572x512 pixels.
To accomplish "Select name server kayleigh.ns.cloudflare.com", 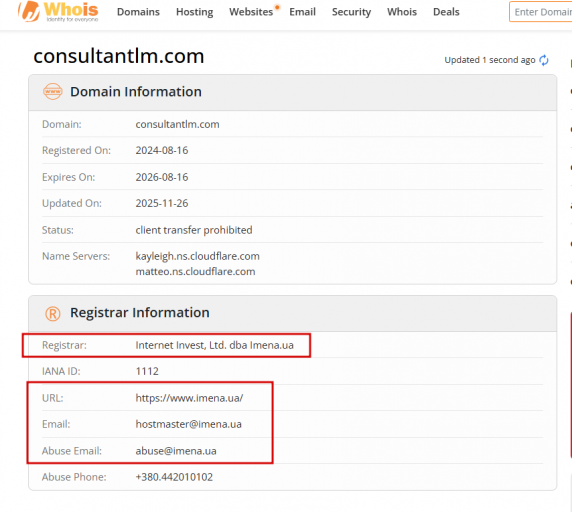I will (197, 256).
